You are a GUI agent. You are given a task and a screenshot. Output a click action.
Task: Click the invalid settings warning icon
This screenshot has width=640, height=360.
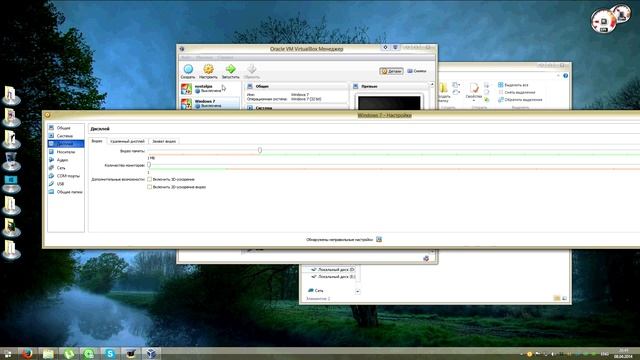(x=379, y=240)
